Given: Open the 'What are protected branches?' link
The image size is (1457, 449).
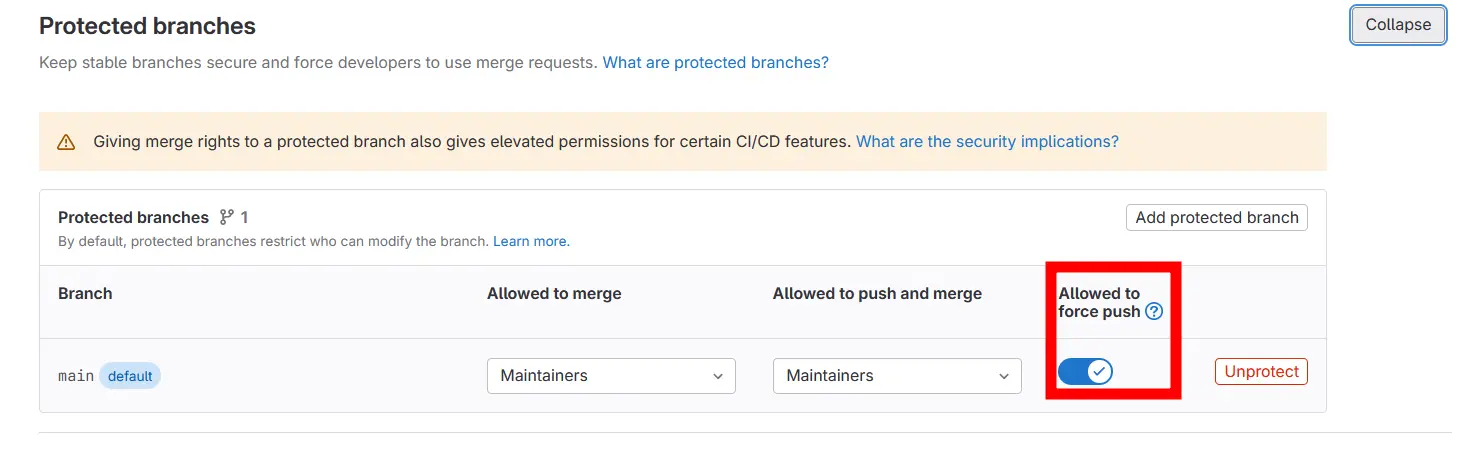Looking at the screenshot, I should 715,63.
